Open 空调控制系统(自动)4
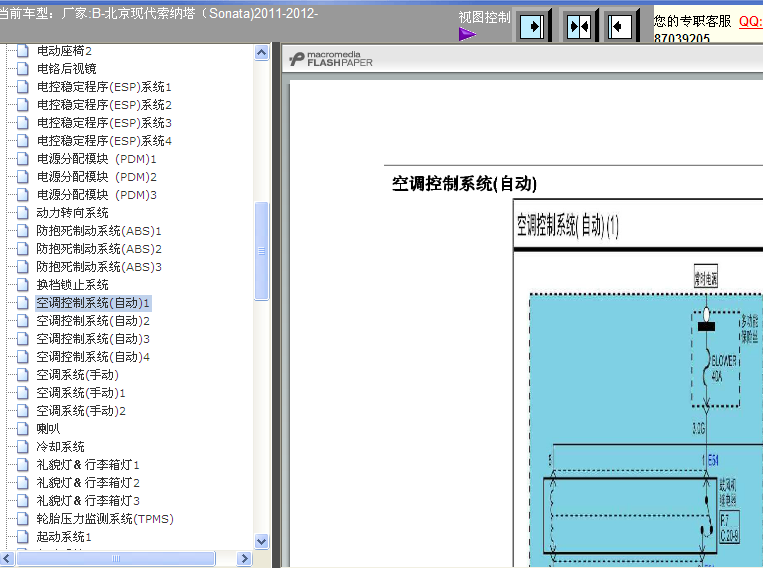 tap(93, 357)
